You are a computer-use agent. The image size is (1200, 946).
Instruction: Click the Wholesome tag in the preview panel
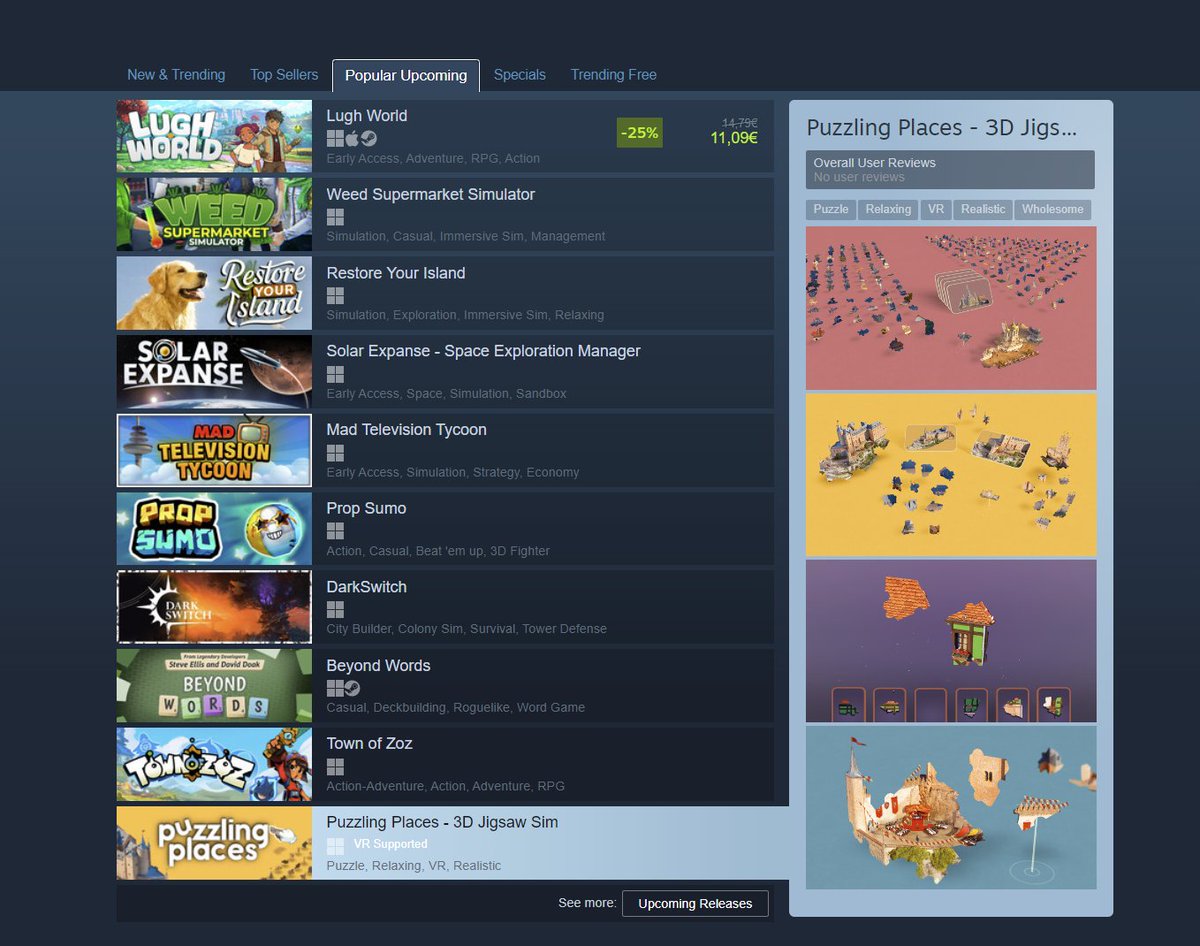(1053, 209)
